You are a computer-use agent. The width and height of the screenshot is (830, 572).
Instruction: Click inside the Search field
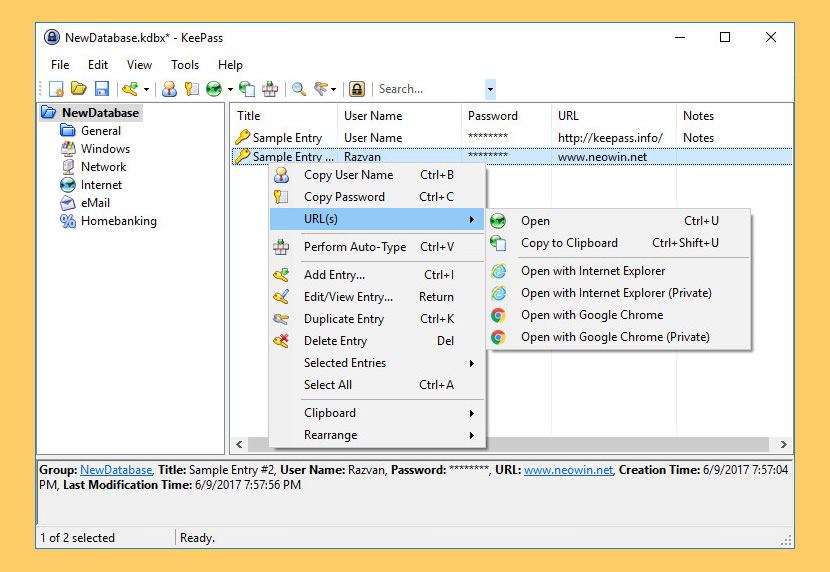[x=430, y=89]
